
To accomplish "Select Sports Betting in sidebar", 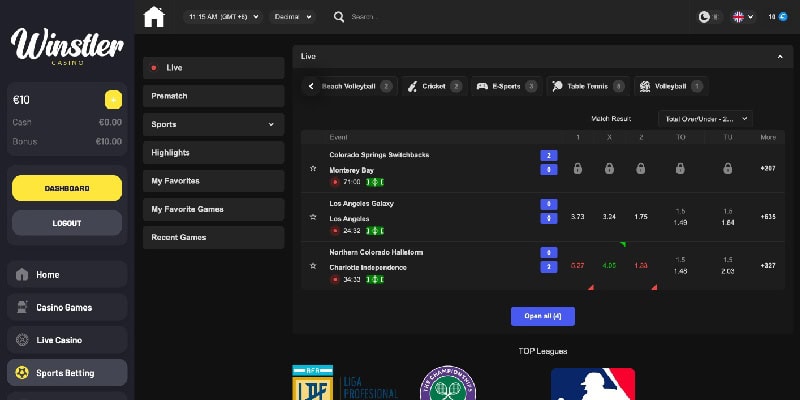I will (x=67, y=373).
